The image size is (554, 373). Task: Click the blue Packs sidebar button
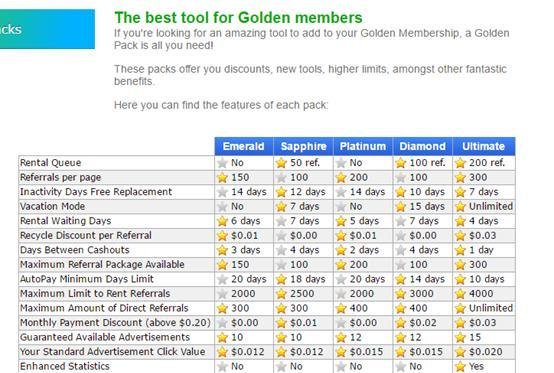pos(47,29)
